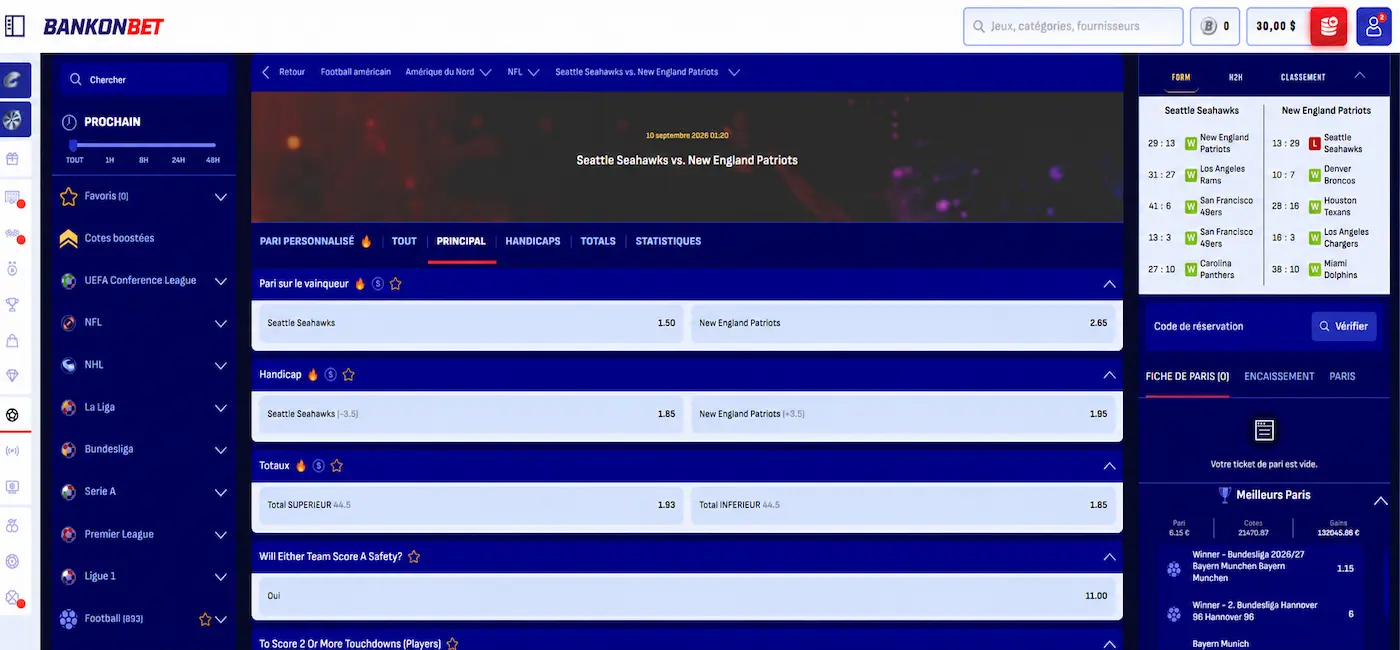1400x650 pixels.
Task: Expand Ligue 1 in the sidebar
Action: click(221, 577)
